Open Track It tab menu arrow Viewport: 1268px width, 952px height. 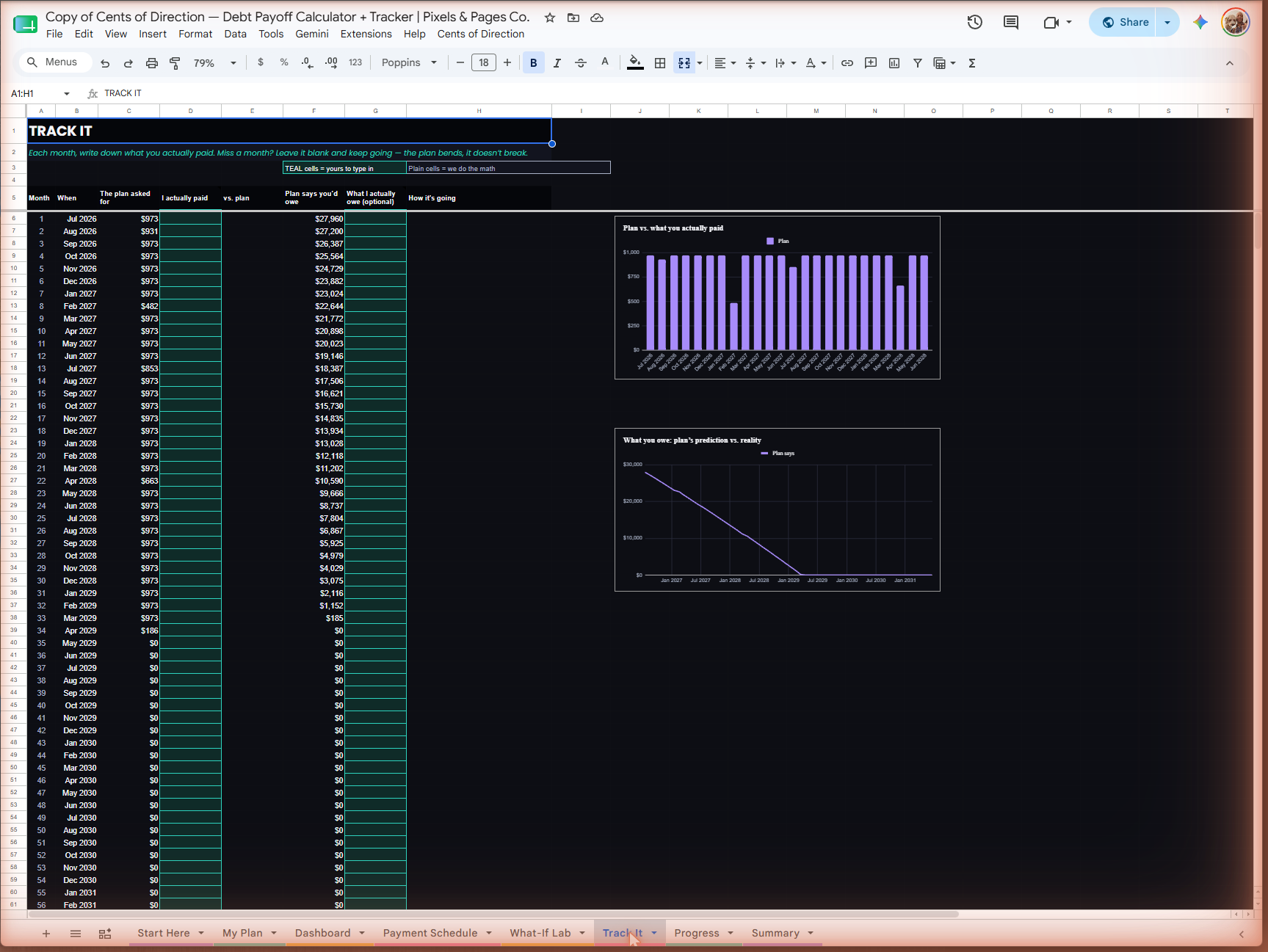tap(654, 934)
